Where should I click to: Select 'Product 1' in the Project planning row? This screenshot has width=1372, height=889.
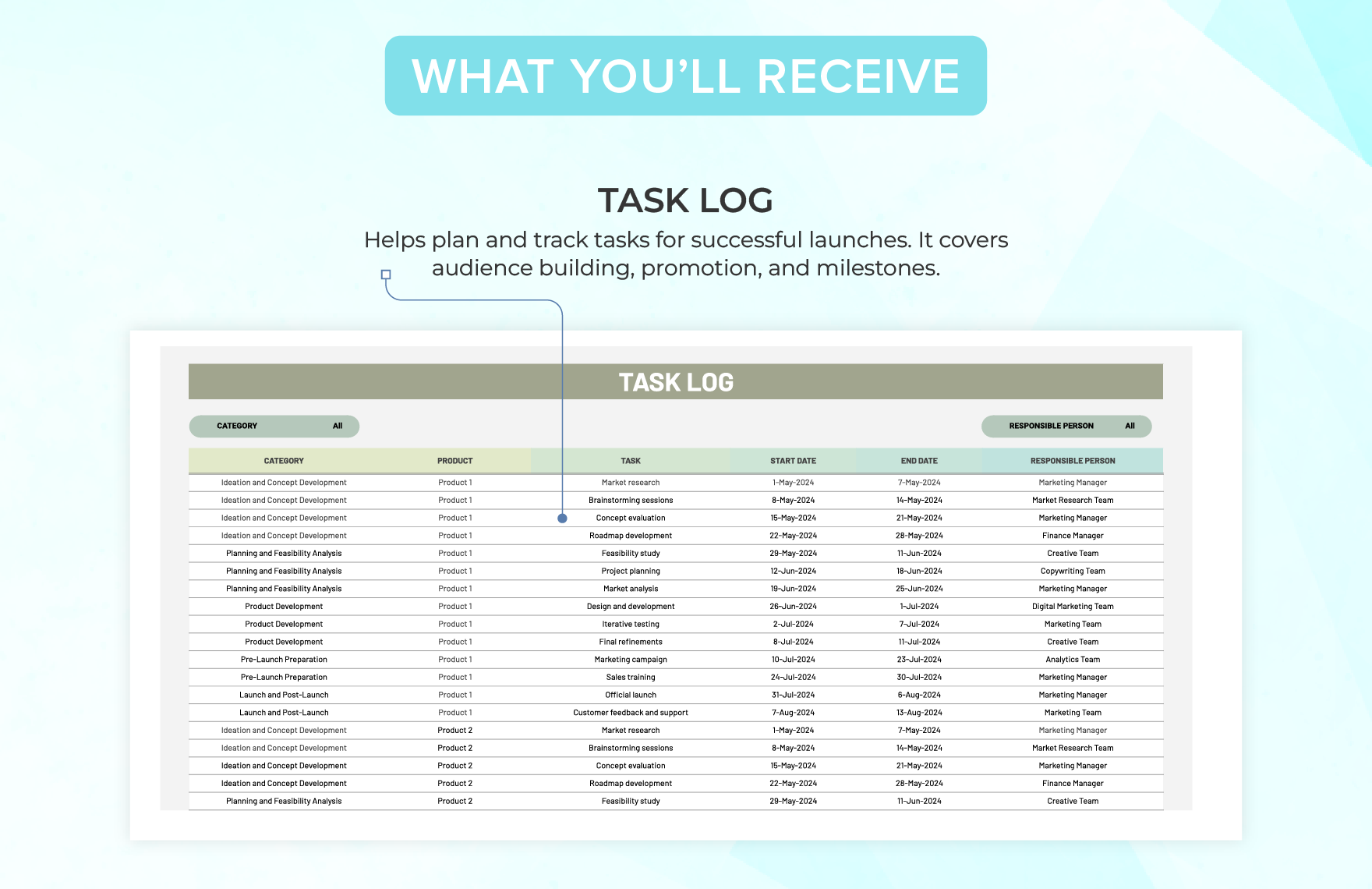tap(455, 571)
